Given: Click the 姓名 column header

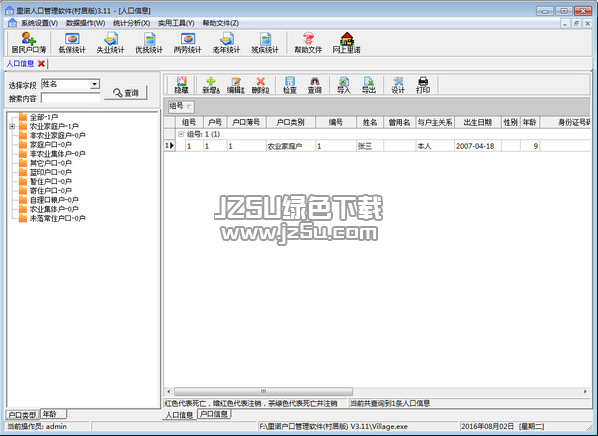Looking at the screenshot, I should [370, 122].
